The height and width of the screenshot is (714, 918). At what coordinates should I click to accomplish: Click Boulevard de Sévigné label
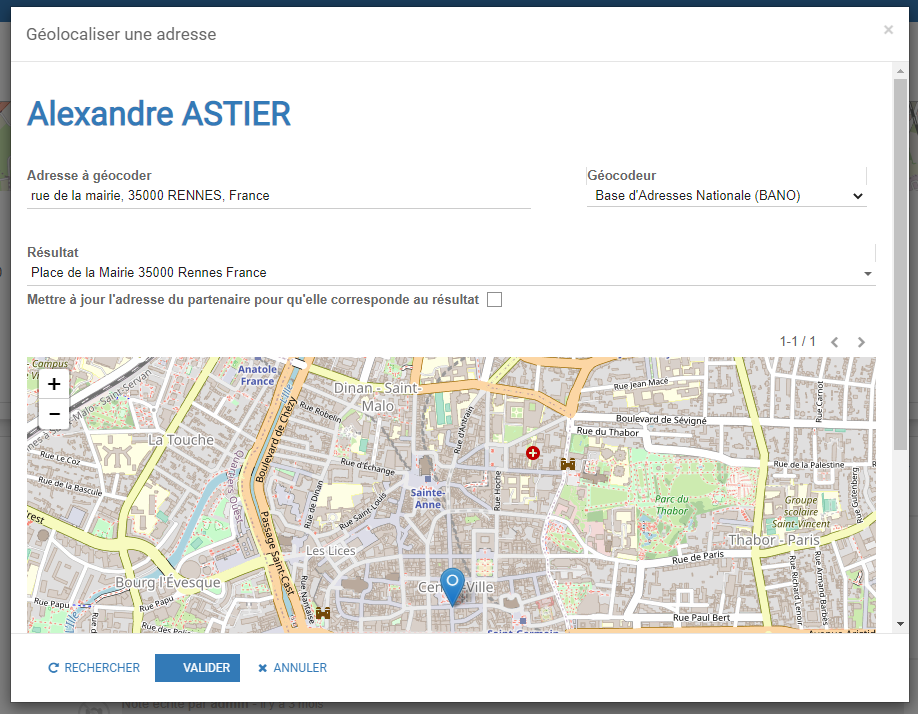pos(661,419)
